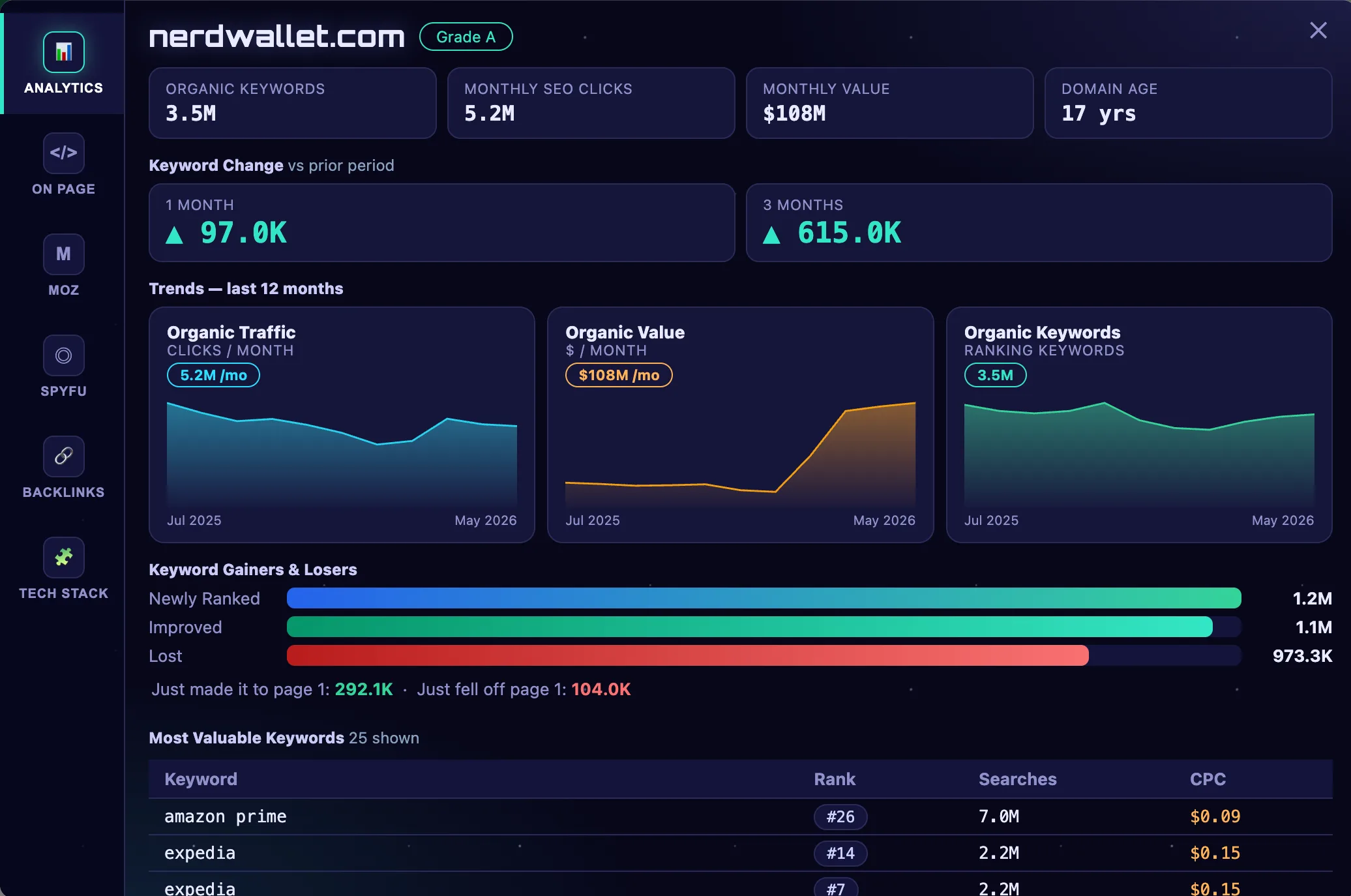Switch to the MOZ tab label
The height and width of the screenshot is (896, 1351).
point(64,290)
